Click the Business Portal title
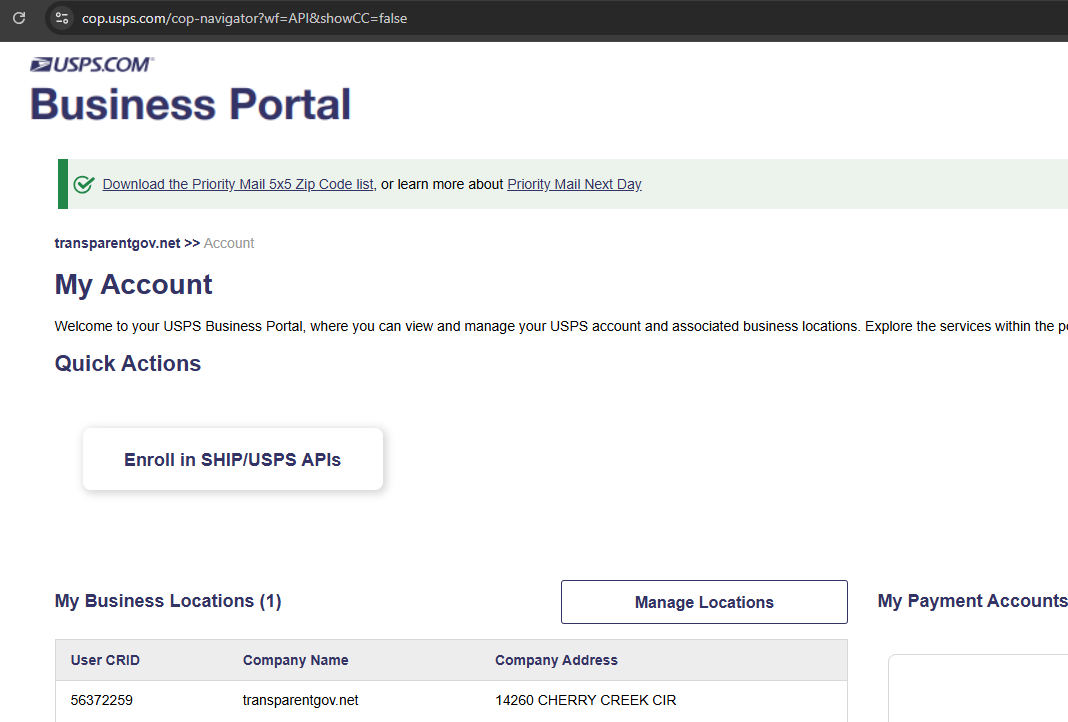The width and height of the screenshot is (1068, 722). 190,105
